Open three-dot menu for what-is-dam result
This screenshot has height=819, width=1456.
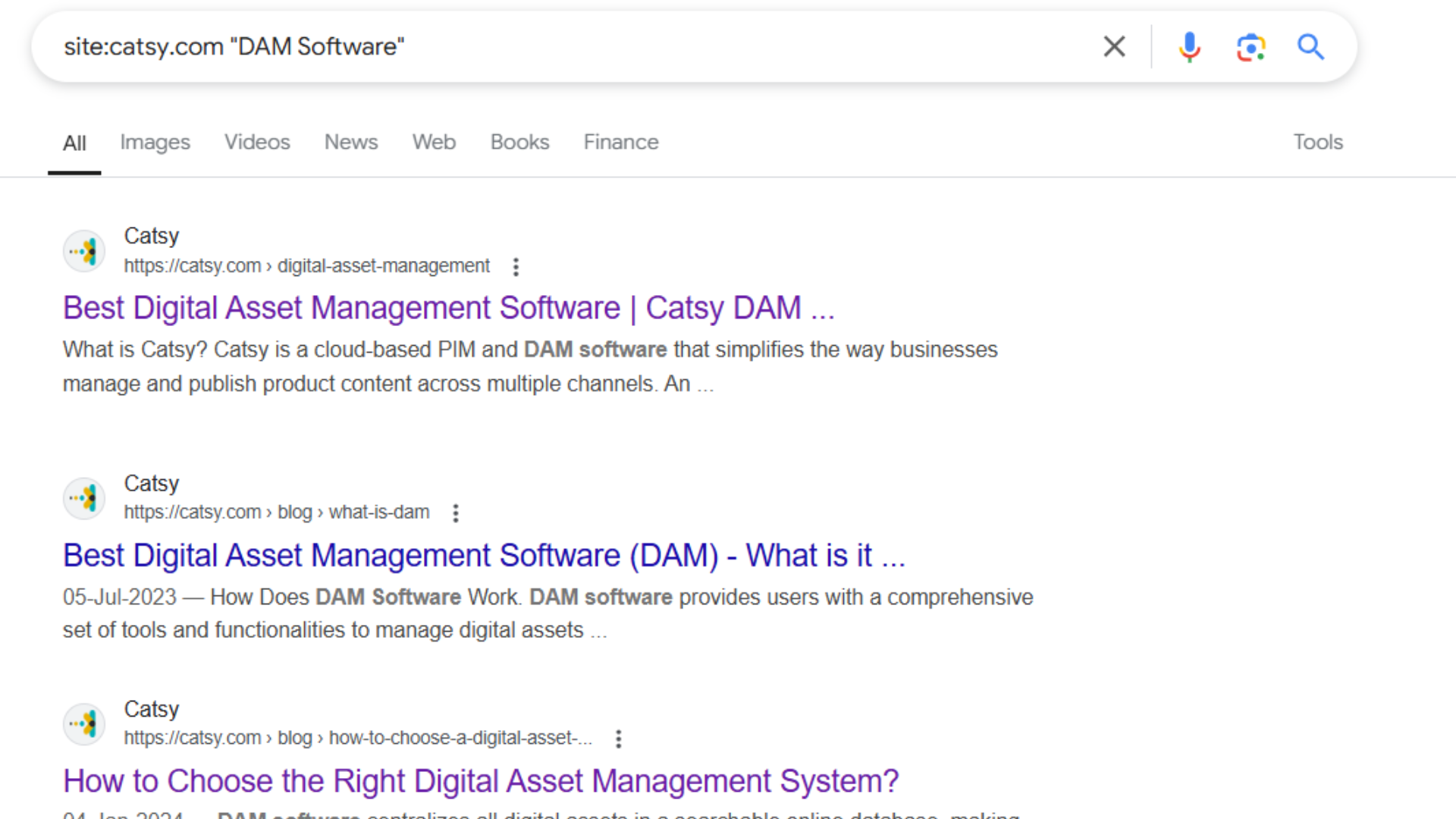coord(456,513)
